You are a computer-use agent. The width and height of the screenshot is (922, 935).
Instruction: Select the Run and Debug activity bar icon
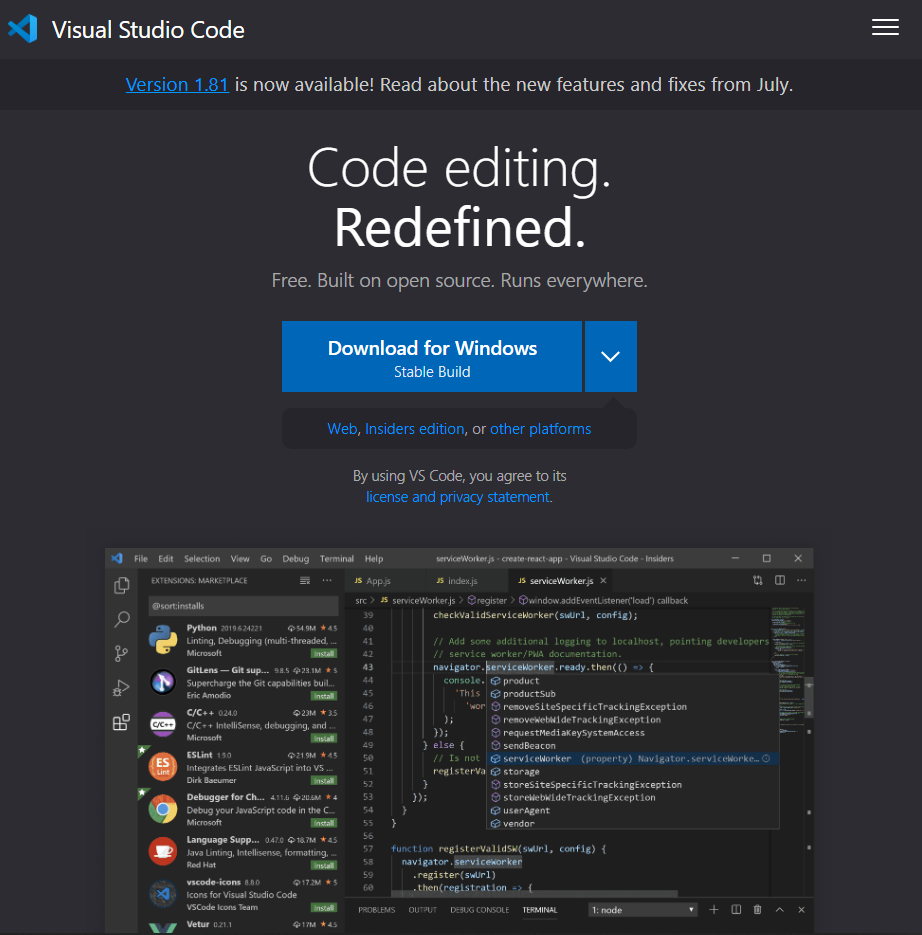click(122, 688)
